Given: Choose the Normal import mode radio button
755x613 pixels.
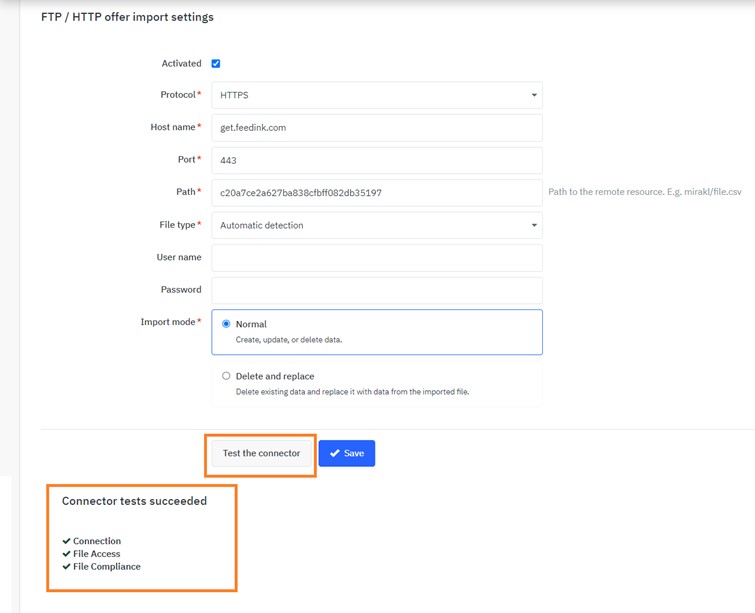Looking at the screenshot, I should click(226, 324).
